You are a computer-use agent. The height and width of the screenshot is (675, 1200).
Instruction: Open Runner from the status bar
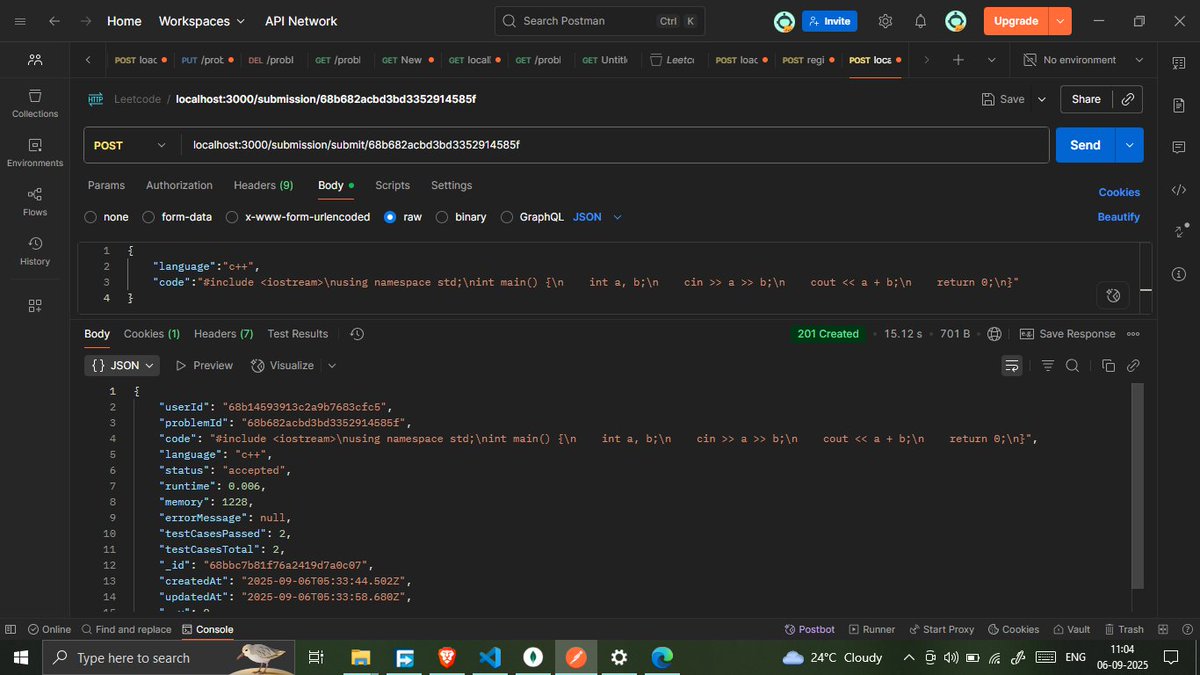click(871, 629)
